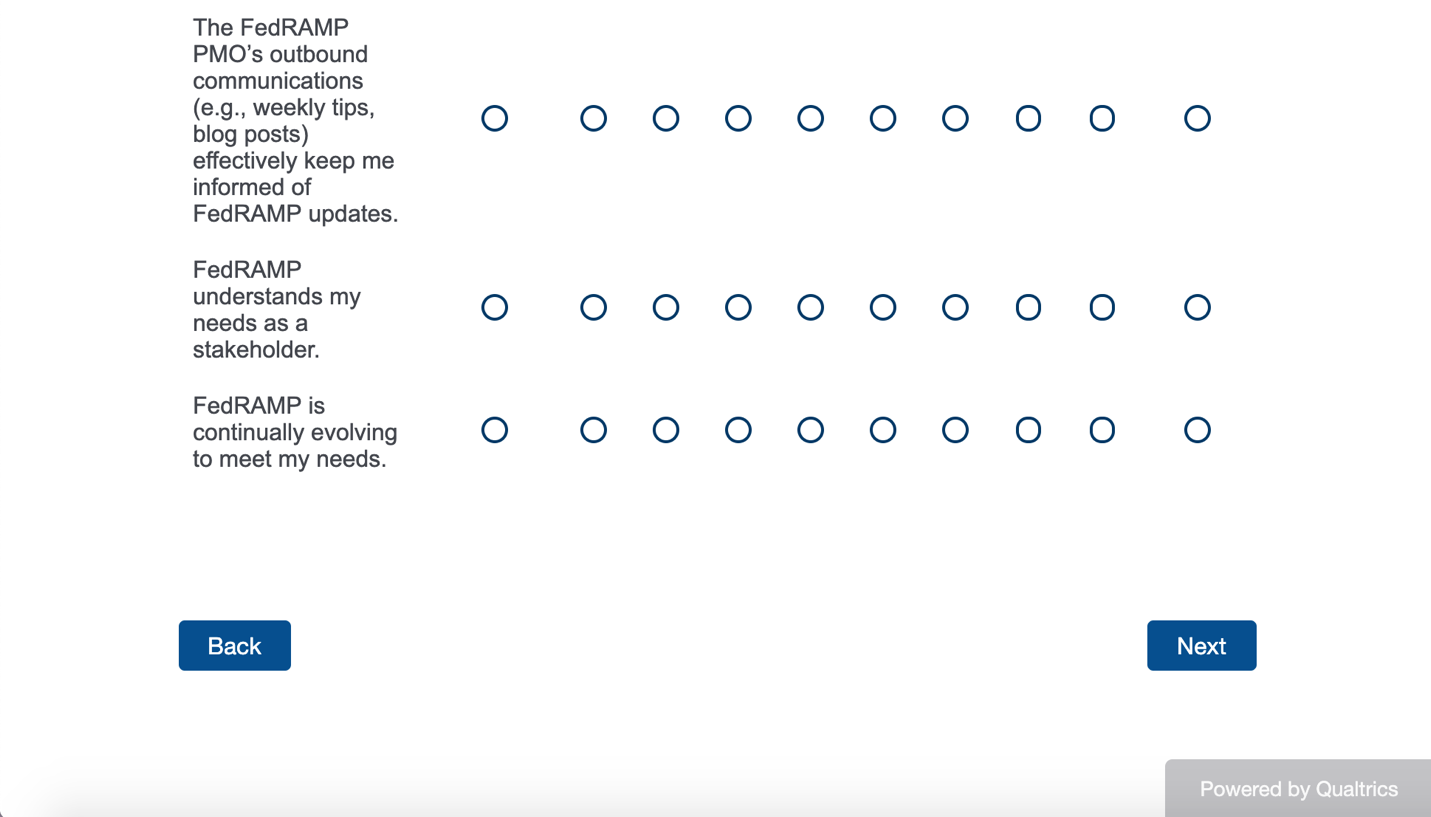Choose last radio in outbound communications row
Image resolution: width=1431 pixels, height=817 pixels.
[x=1197, y=119]
